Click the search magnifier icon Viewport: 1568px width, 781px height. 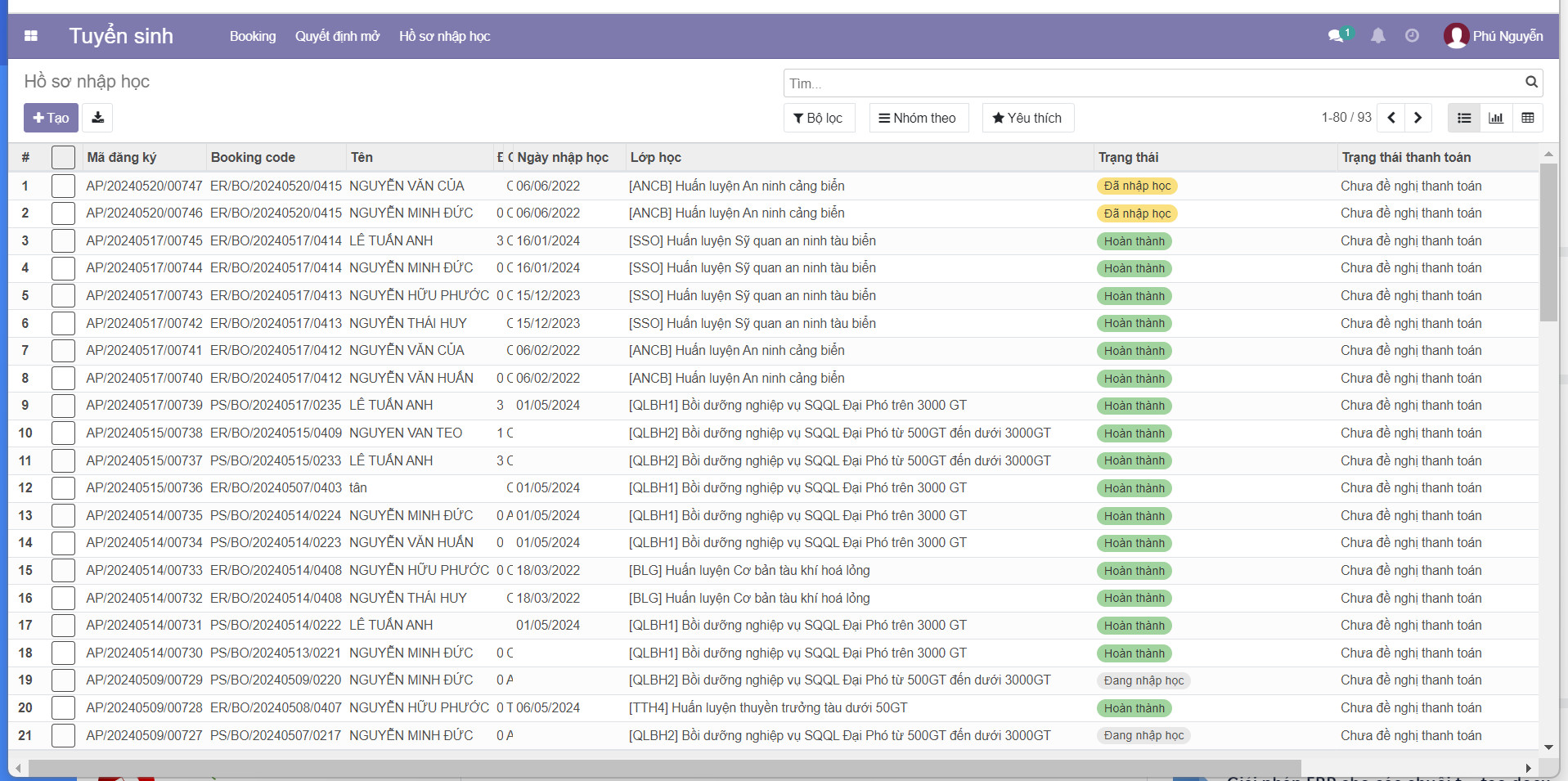point(1531,83)
